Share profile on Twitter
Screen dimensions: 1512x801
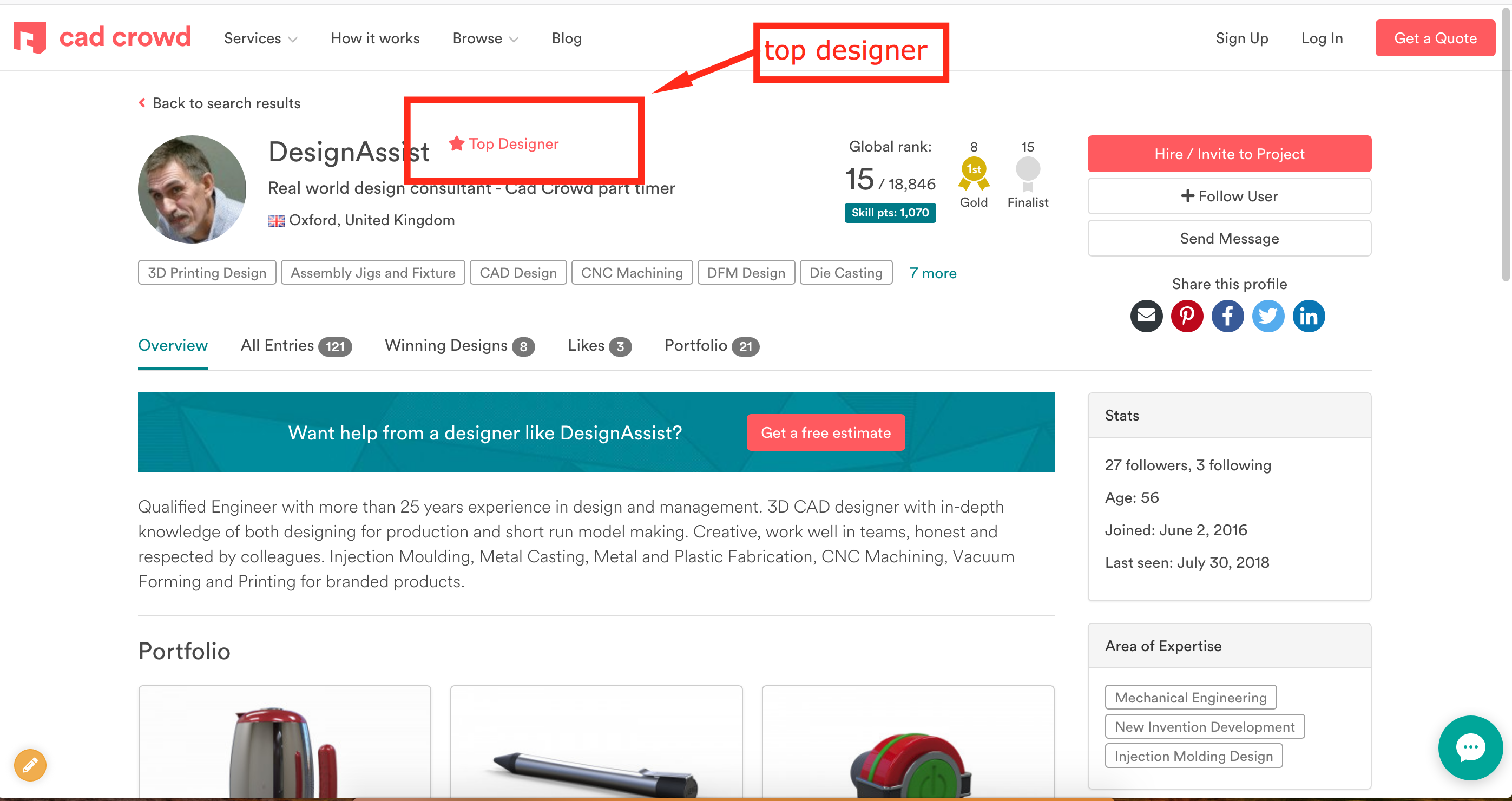[1268, 316]
